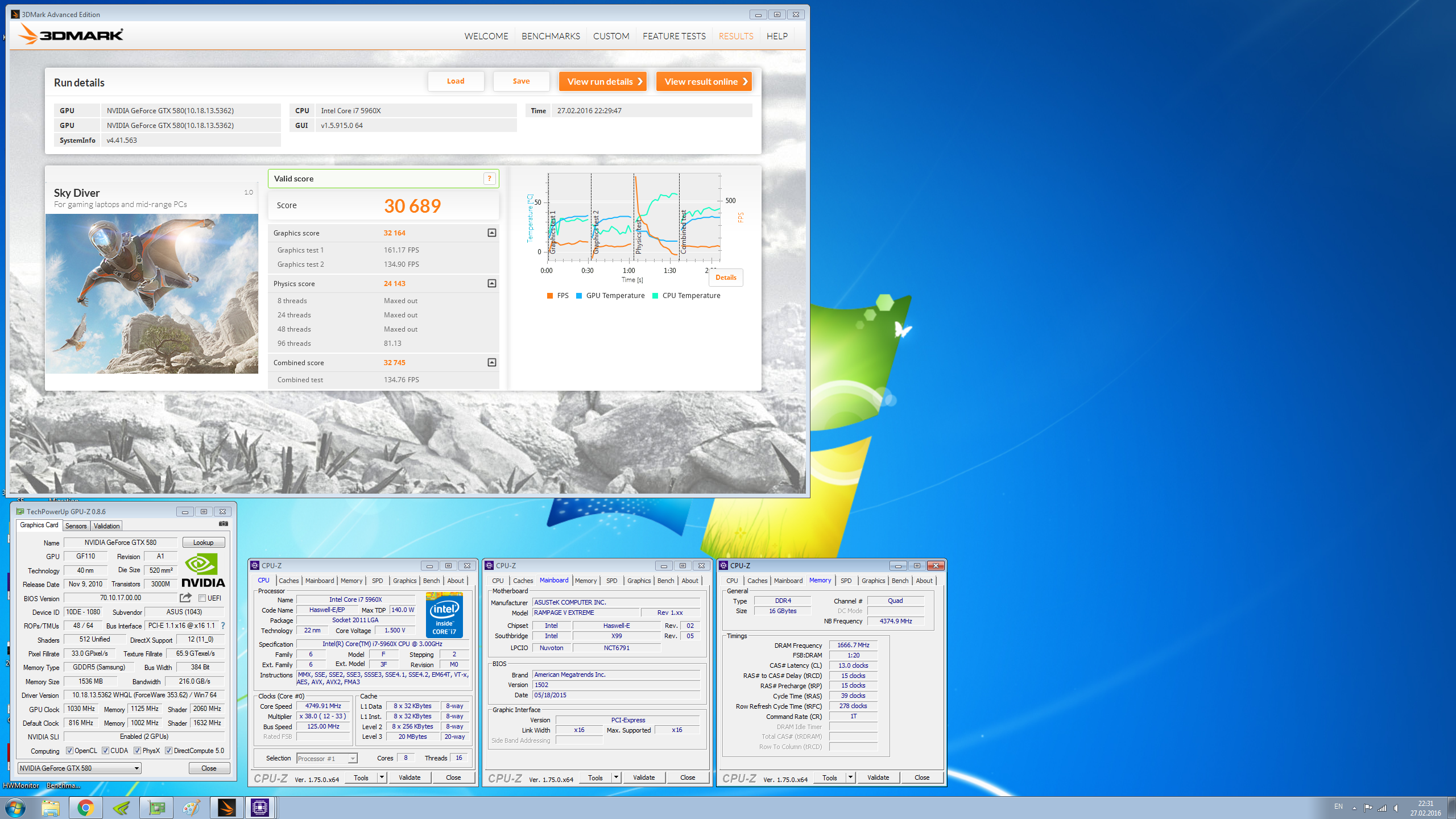Image resolution: width=1456 pixels, height=819 pixels.
Task: Switch to GPU-Z via its taskbar icon
Action: 156,808
